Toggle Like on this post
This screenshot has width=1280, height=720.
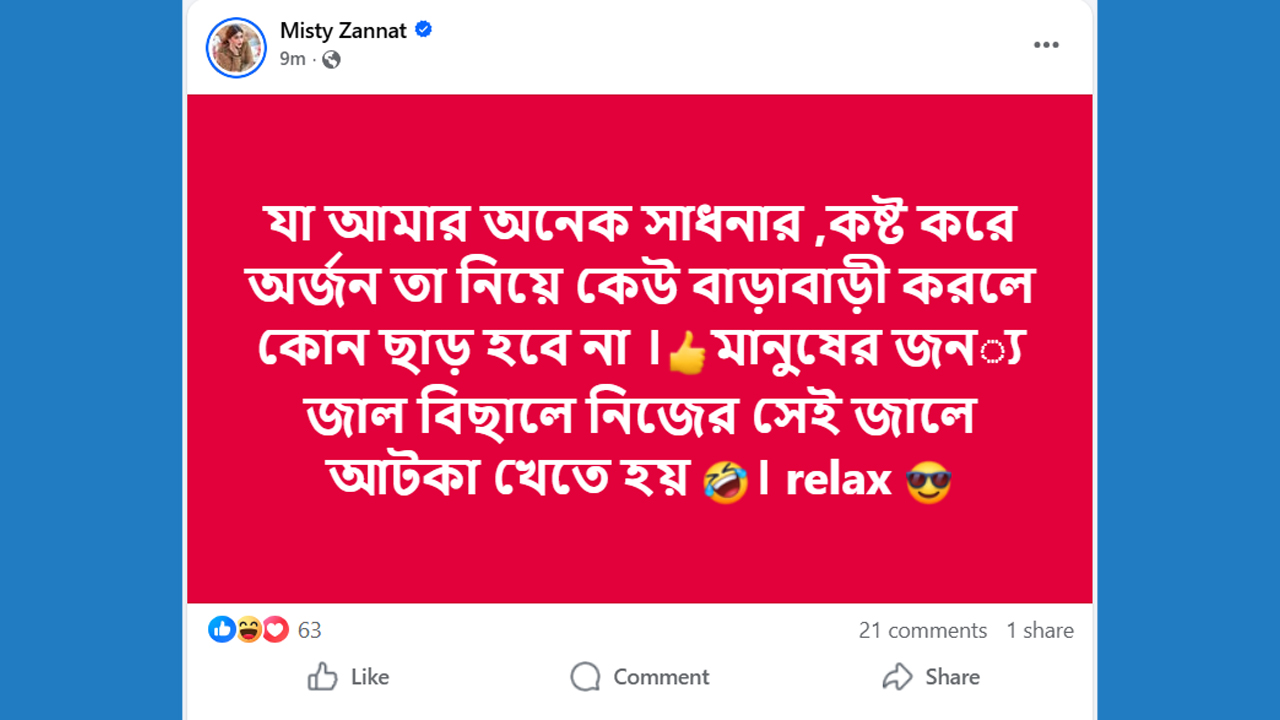(348, 677)
